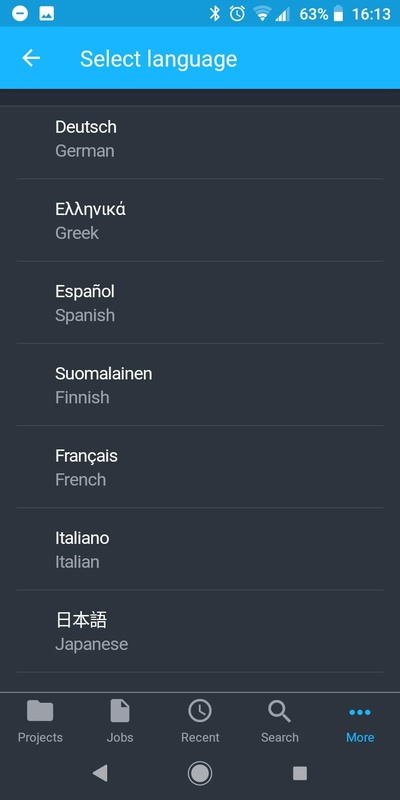Tap the Android home circle button
Viewport: 400px width, 800px height.
point(199,773)
